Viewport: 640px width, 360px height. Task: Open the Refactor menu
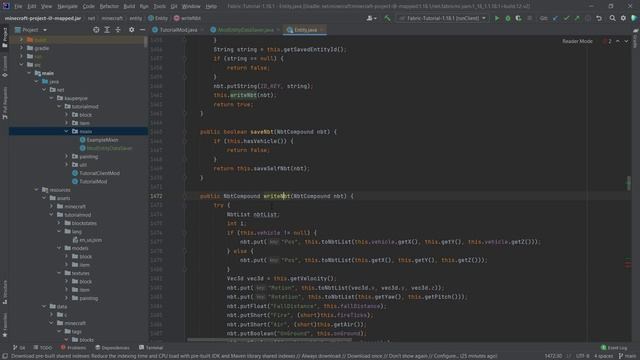pos(109,6)
